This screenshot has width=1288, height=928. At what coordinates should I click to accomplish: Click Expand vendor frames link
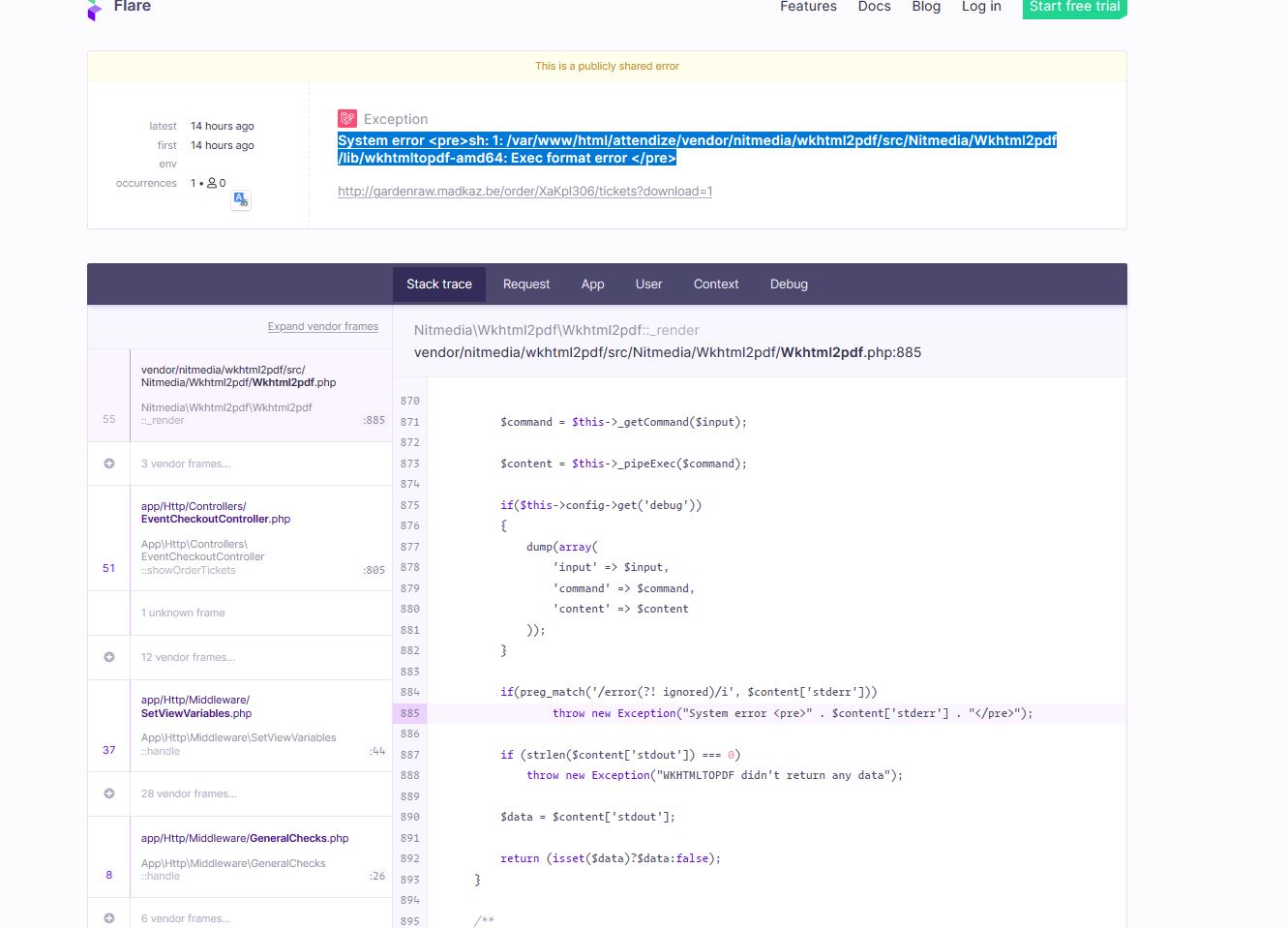pos(323,327)
